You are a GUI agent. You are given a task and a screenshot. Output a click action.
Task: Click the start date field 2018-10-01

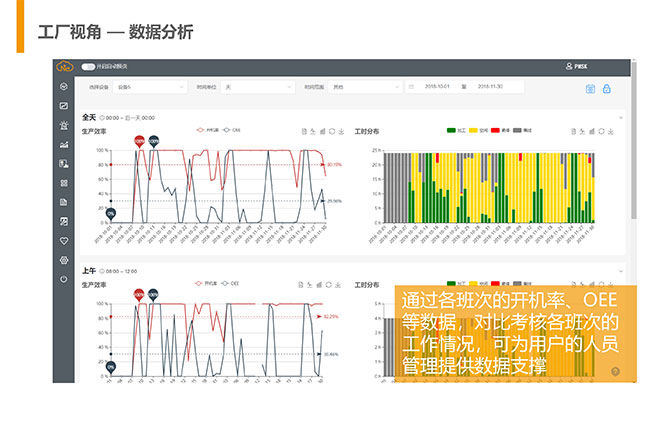click(x=437, y=88)
